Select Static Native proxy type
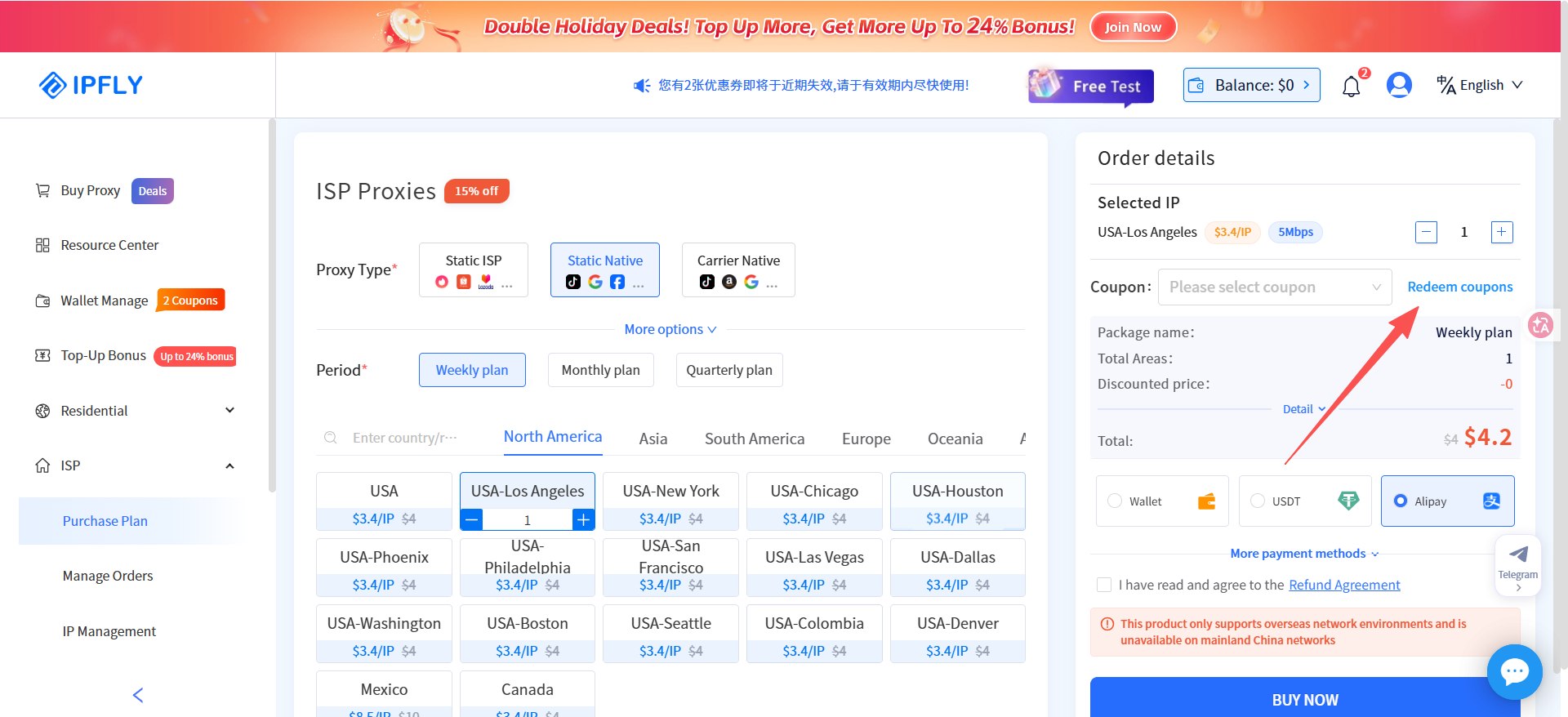The height and width of the screenshot is (717, 1568). (605, 269)
